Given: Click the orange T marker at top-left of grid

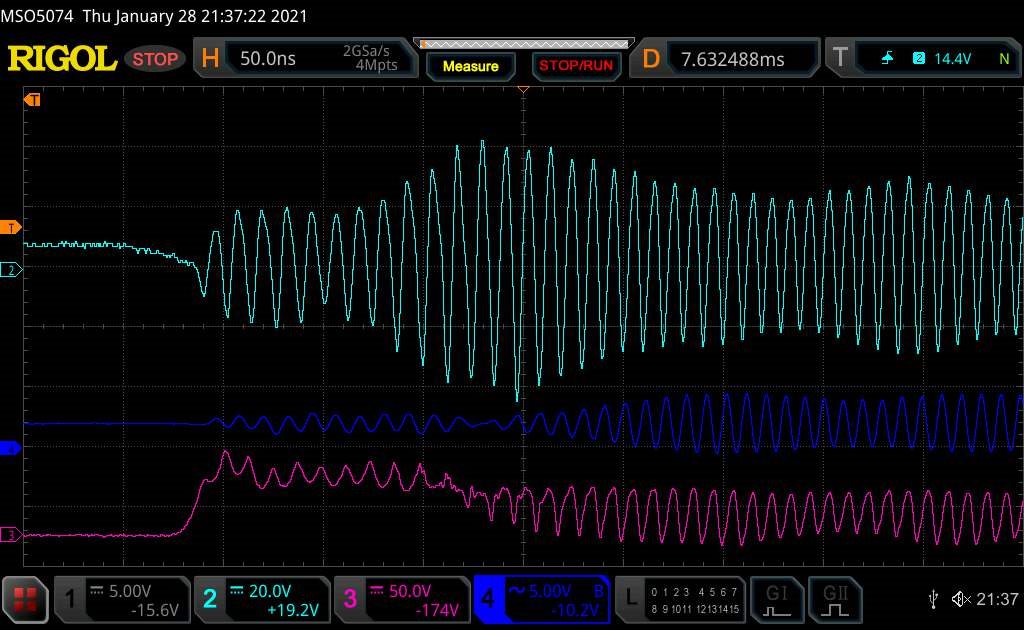Looking at the screenshot, I should (32, 99).
